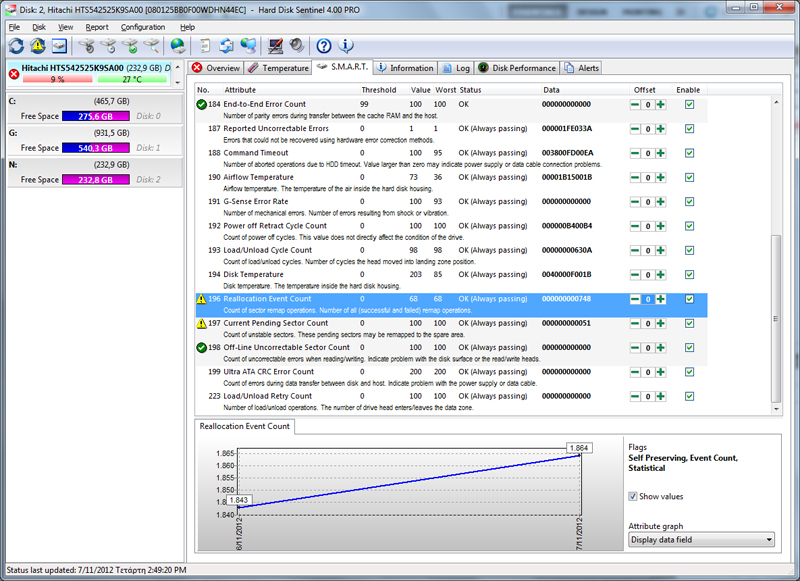The image size is (800, 581).
Task: Click the down arrow beside the Hitachi disk entry
Action: 178,82
